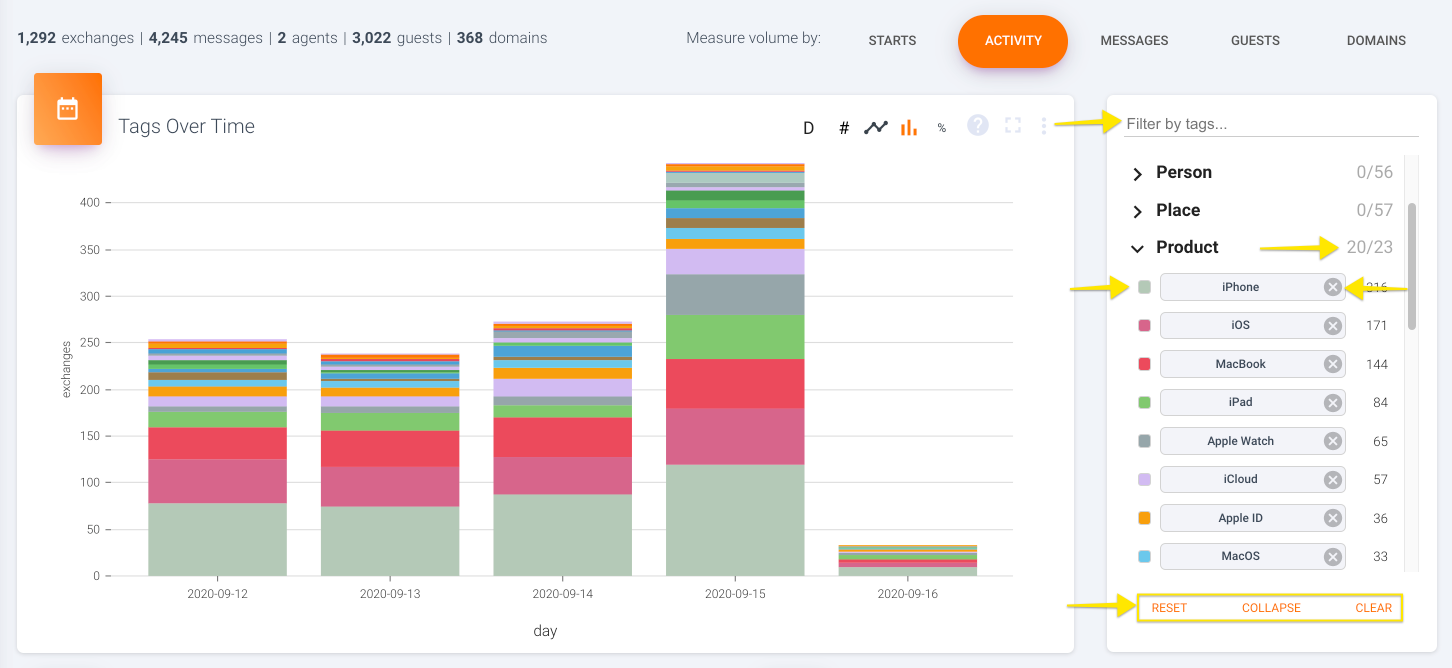The image size is (1452, 668).
Task: Click the Apple Watch tag chip
Action: click(x=1253, y=441)
